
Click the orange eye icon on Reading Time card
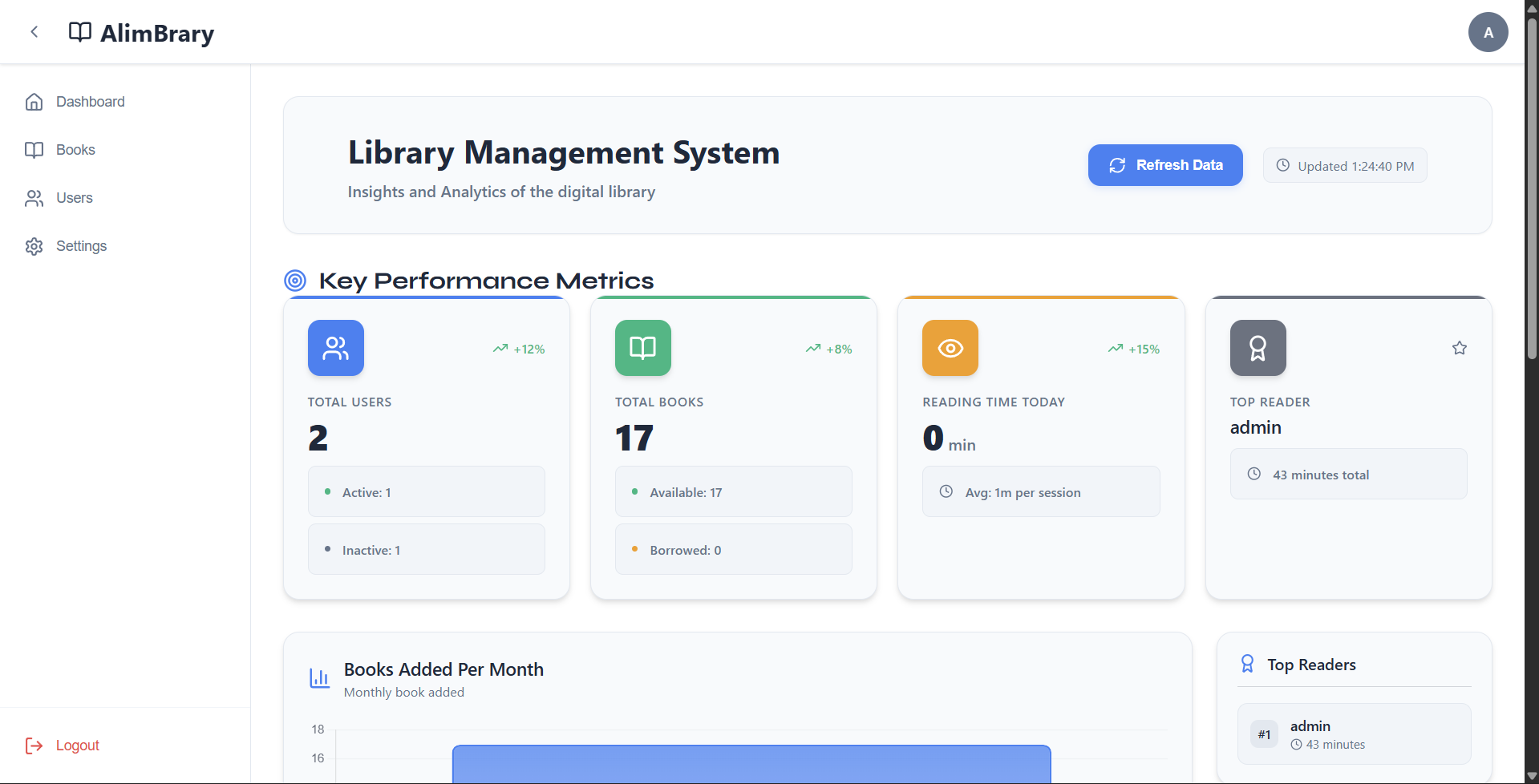[x=950, y=347]
